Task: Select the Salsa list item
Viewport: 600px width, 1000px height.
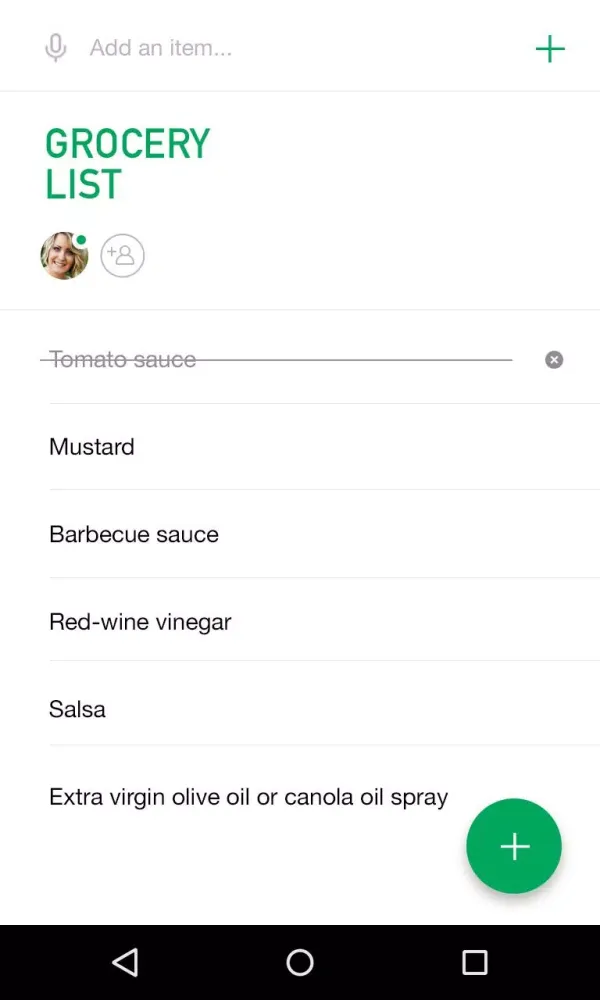Action: point(77,709)
